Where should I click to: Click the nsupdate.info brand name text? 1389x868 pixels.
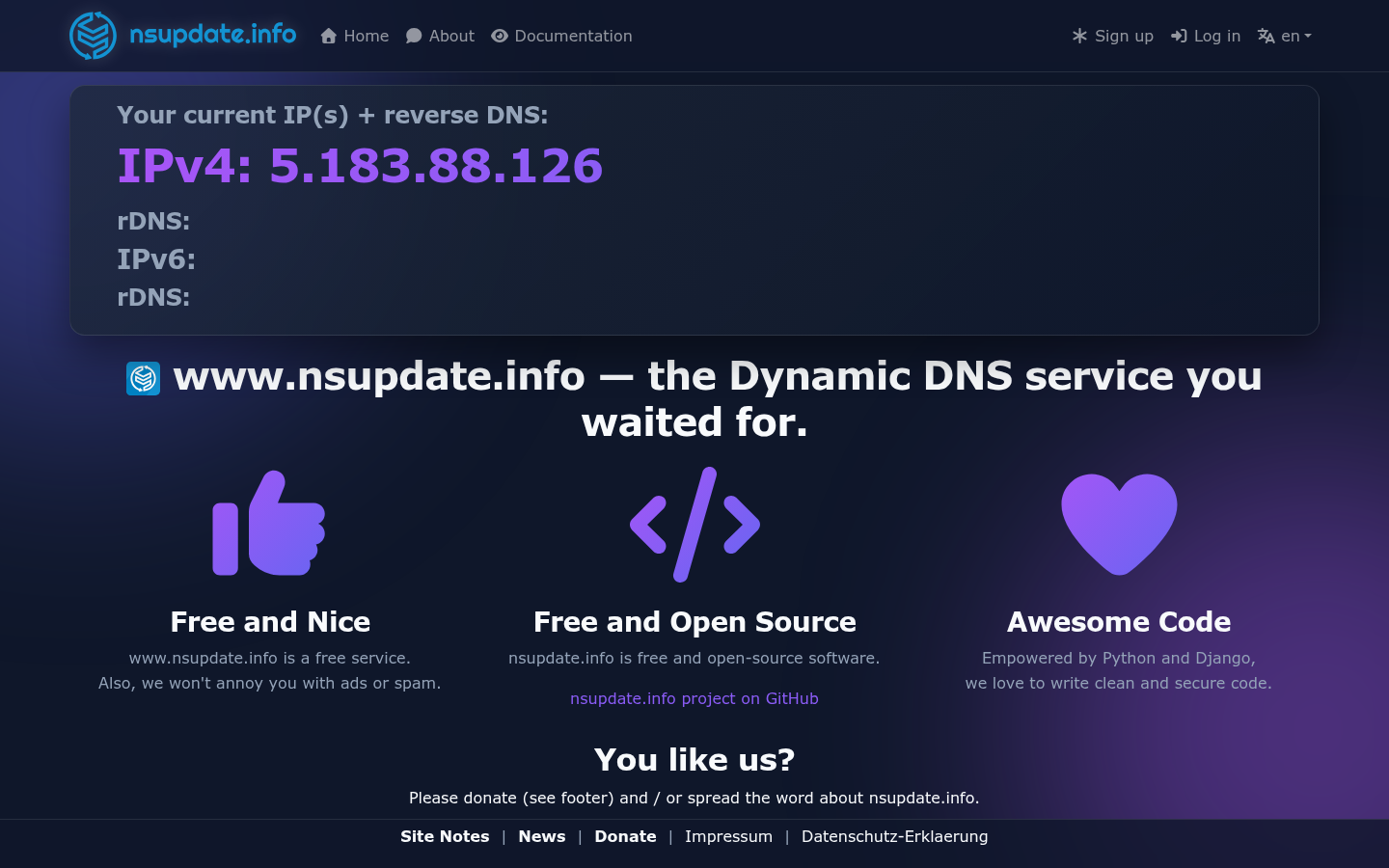(x=213, y=35)
